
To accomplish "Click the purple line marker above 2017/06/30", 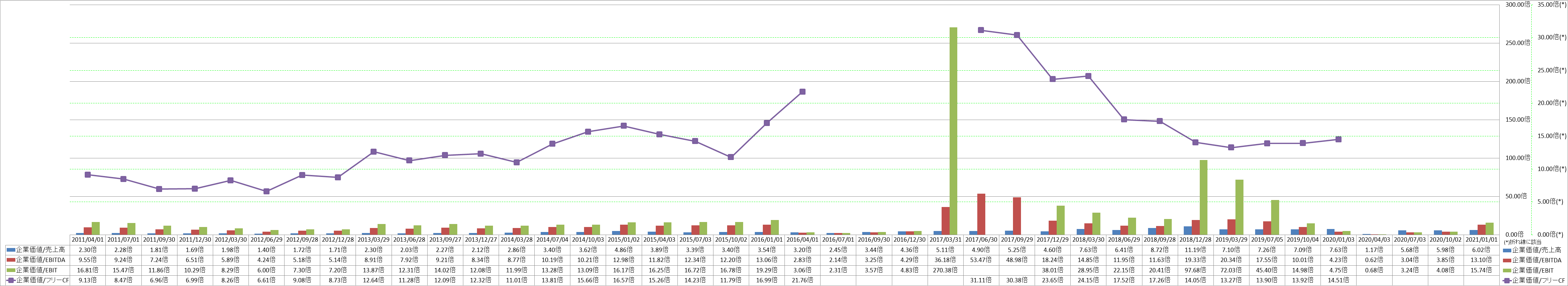I will [981, 30].
